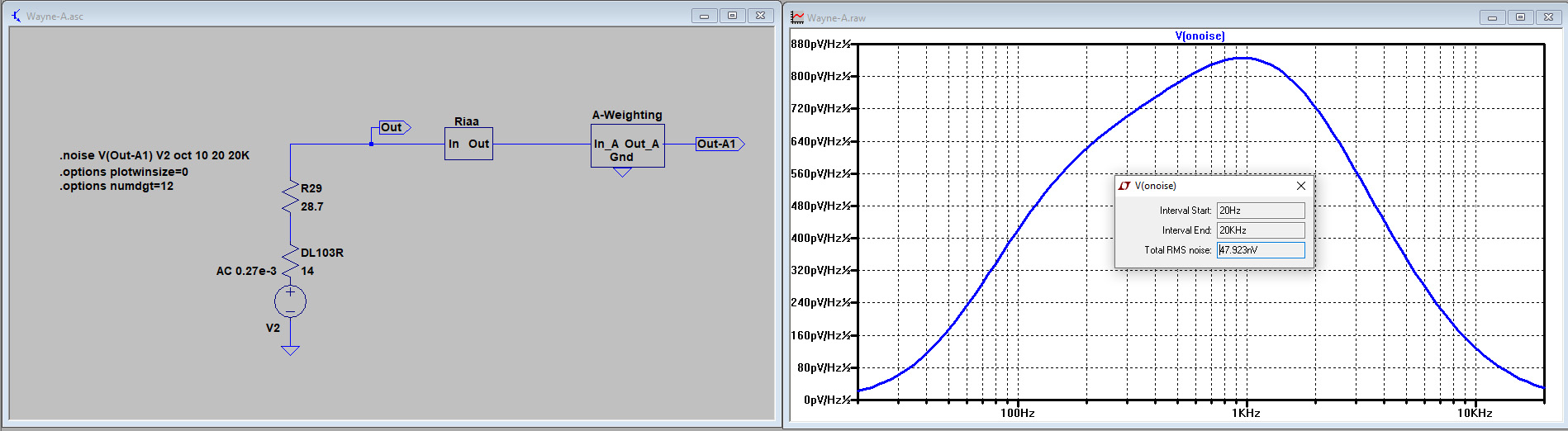This screenshot has width=1568, height=431.
Task: Click the 1KHz frequency axis label
Action: [1246, 413]
